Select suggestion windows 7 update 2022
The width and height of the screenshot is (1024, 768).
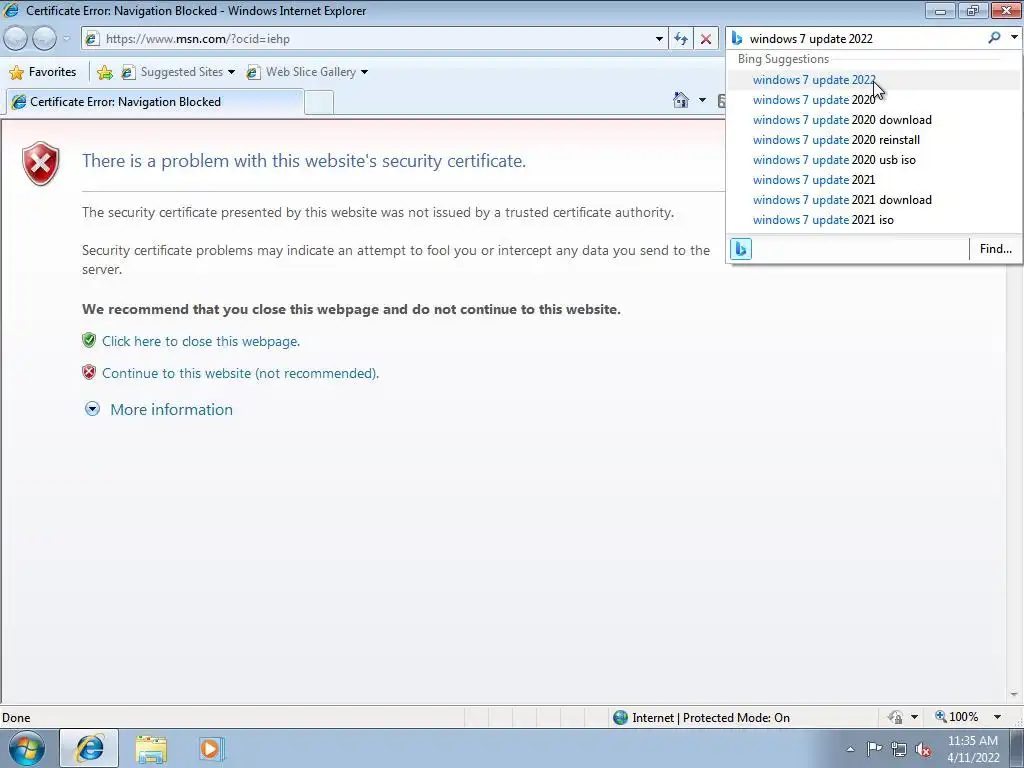pos(874,80)
